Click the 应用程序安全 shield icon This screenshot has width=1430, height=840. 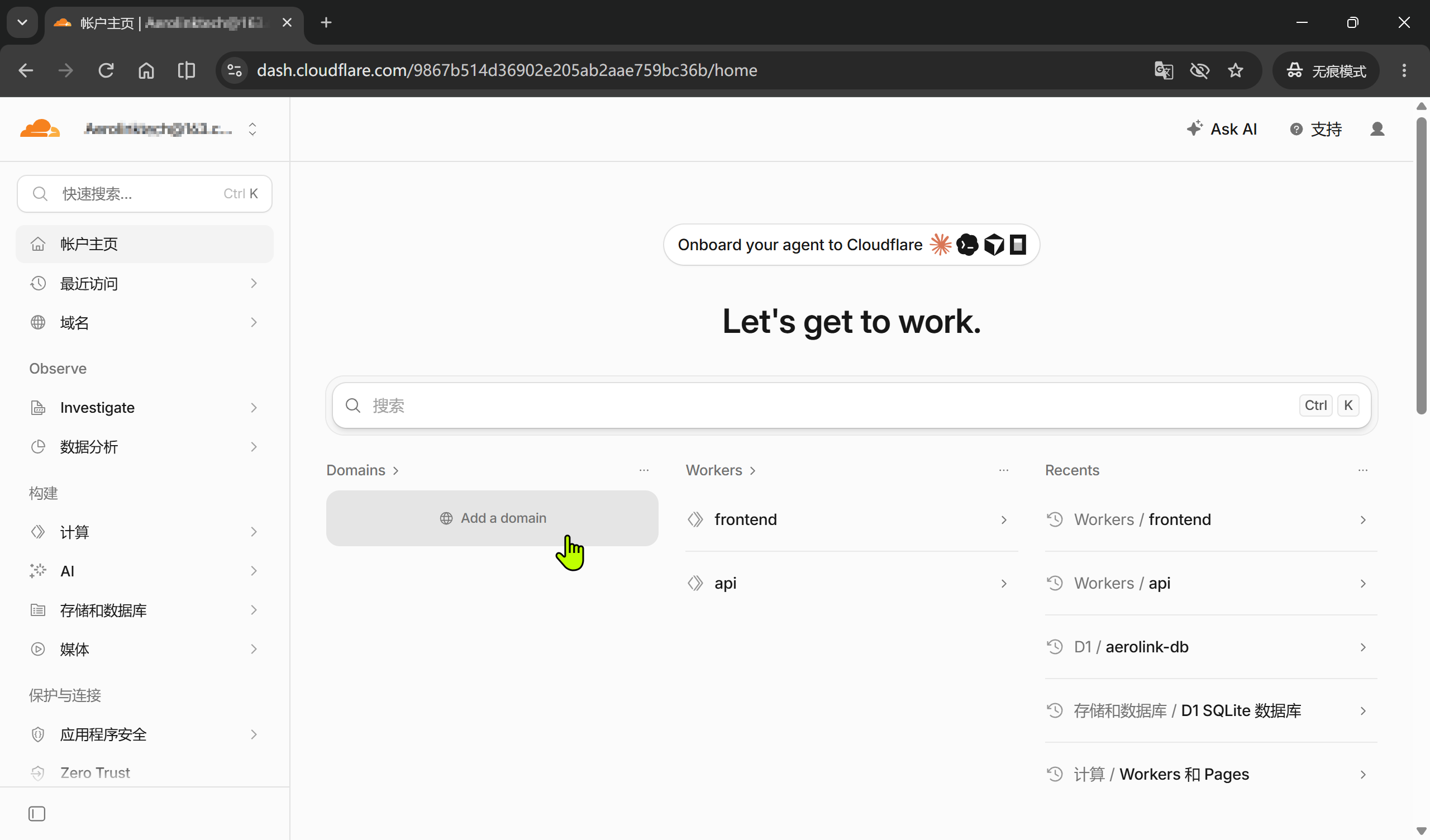tap(38, 734)
